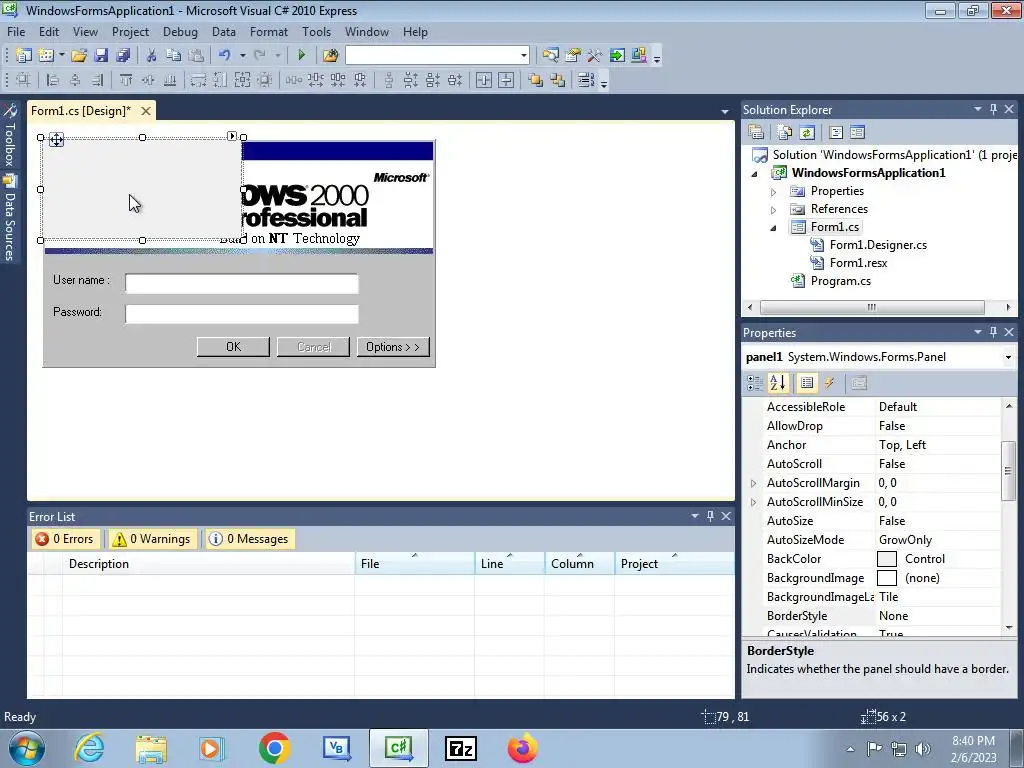The height and width of the screenshot is (768, 1024).
Task: Click the Cancel button on the form
Action: point(313,347)
